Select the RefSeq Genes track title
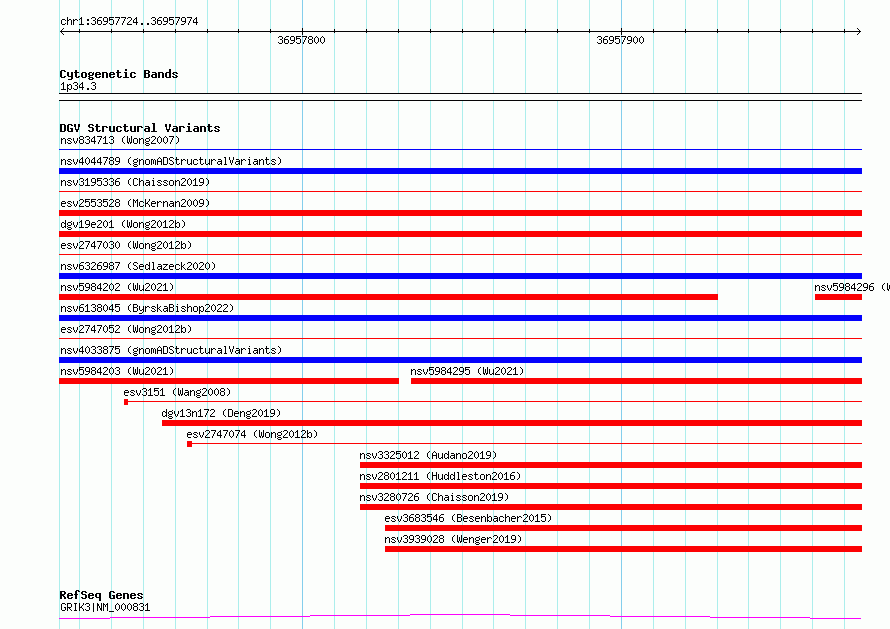Screen dimensions: 890x629 point(101,595)
